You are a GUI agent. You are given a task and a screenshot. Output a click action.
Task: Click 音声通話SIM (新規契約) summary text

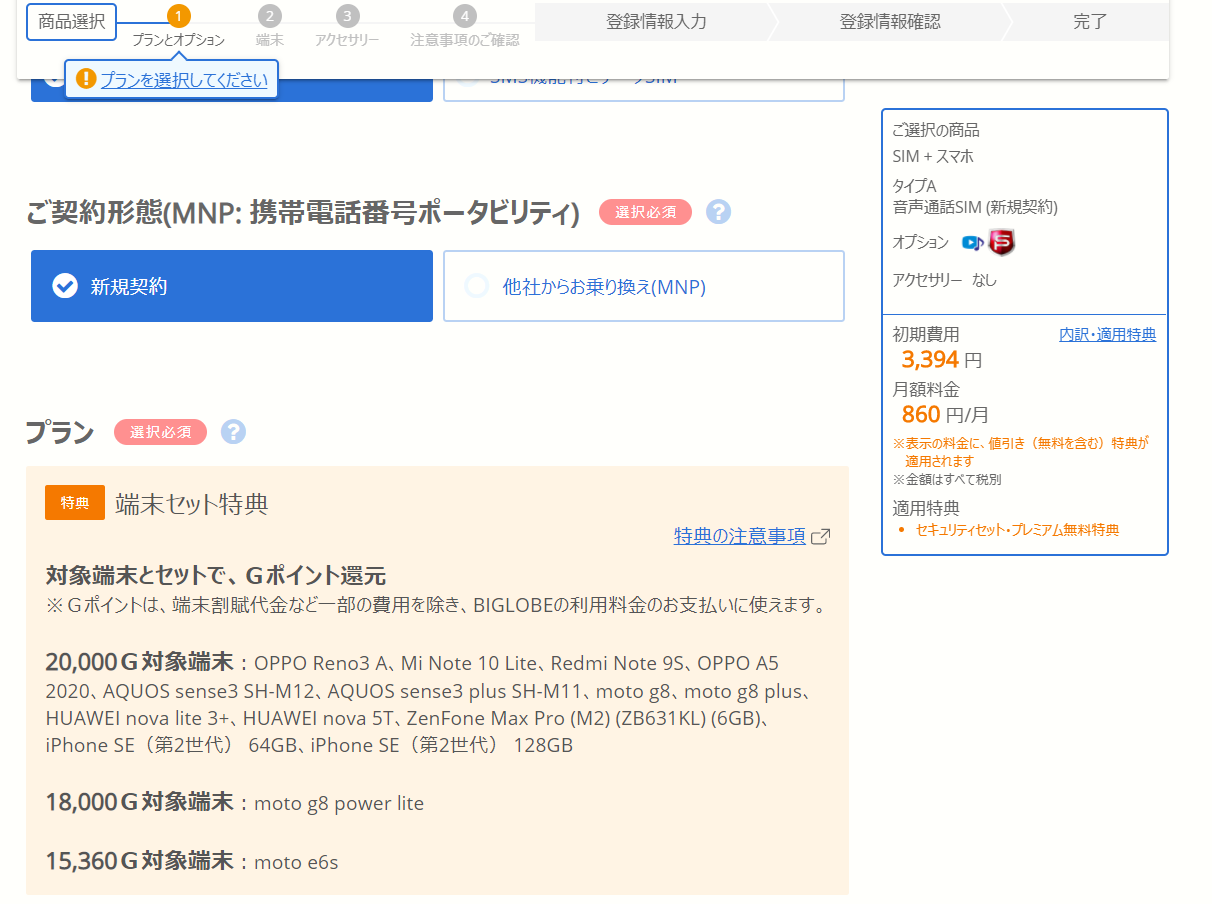click(974, 208)
